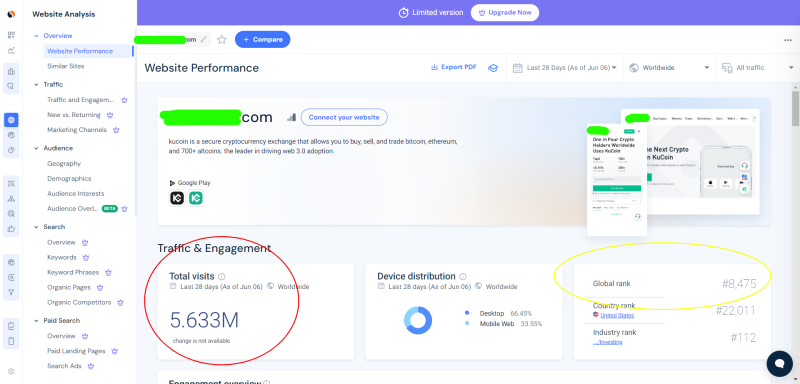Open the chat bubble support widget
The image size is (800, 384).
[779, 364]
